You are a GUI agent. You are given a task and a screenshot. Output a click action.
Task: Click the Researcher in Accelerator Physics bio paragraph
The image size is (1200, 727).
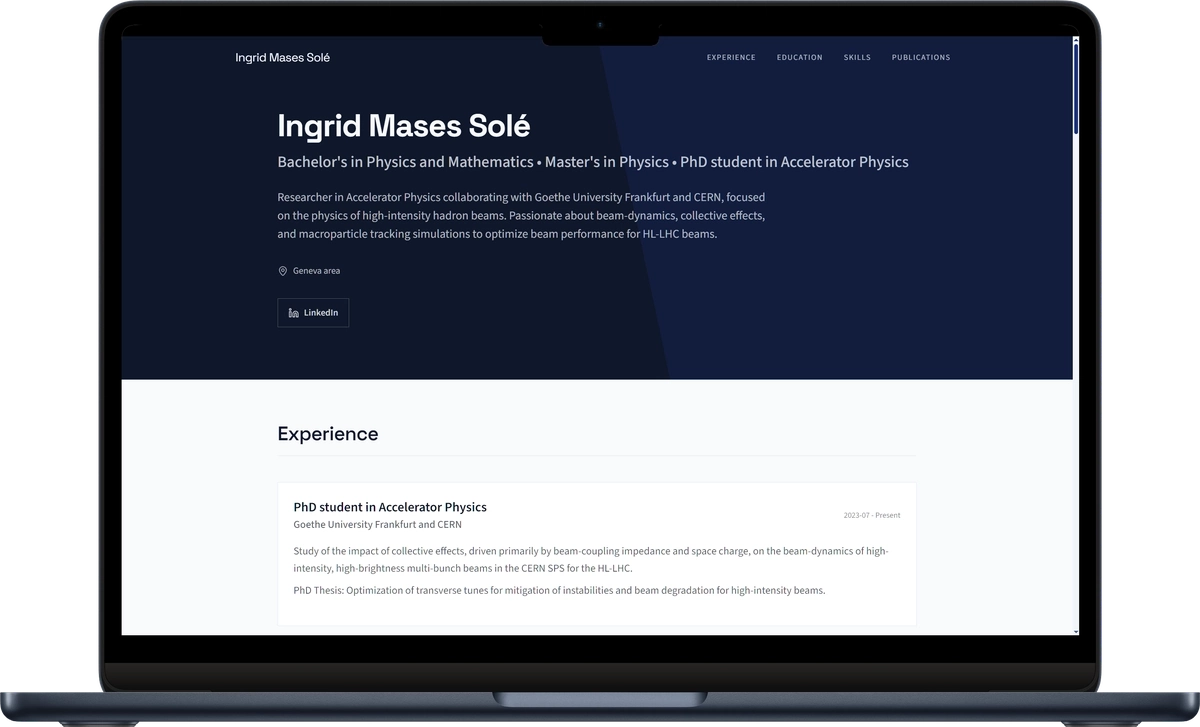coord(521,216)
